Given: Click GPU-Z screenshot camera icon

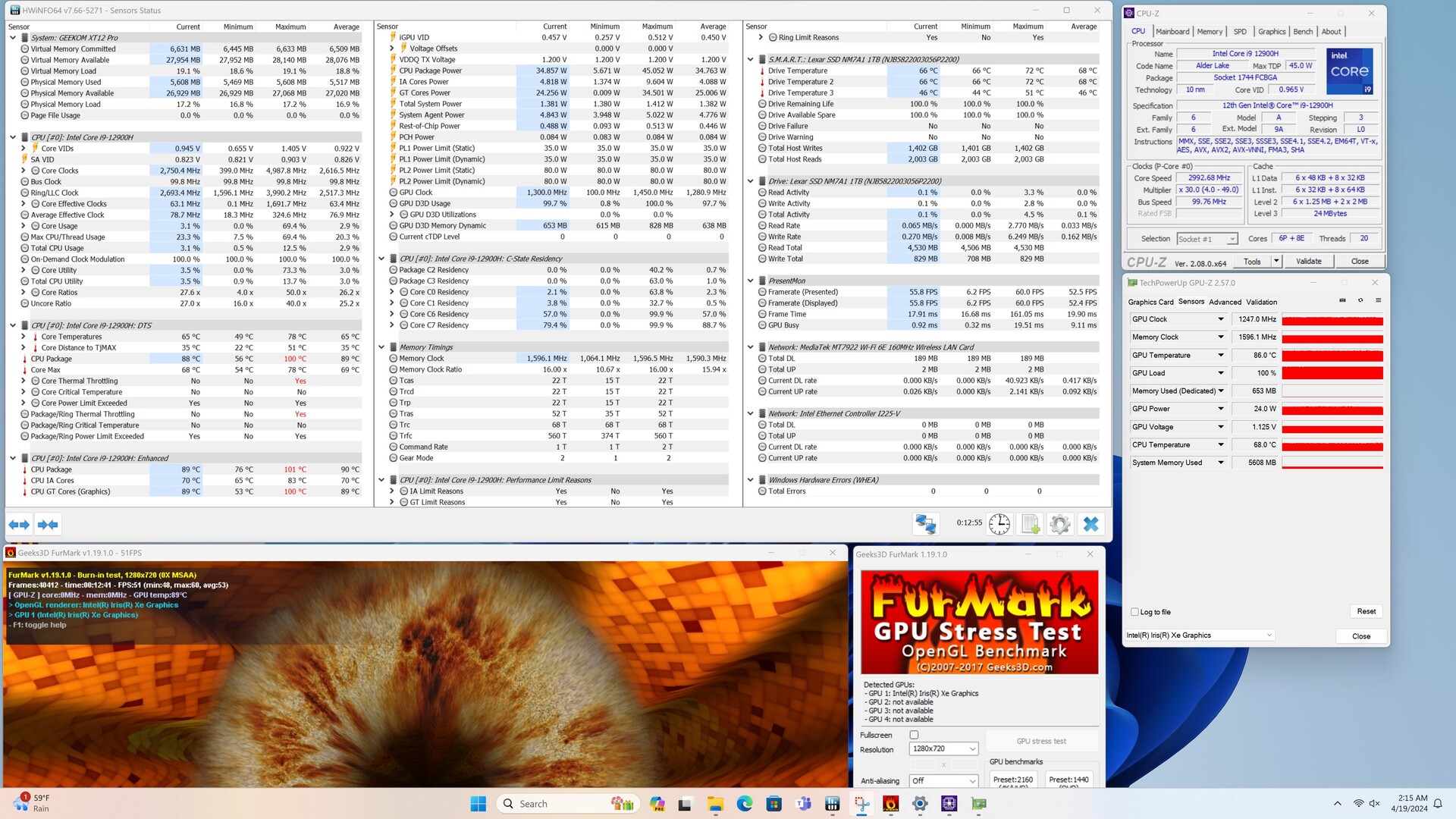Looking at the screenshot, I should coord(1342,300).
